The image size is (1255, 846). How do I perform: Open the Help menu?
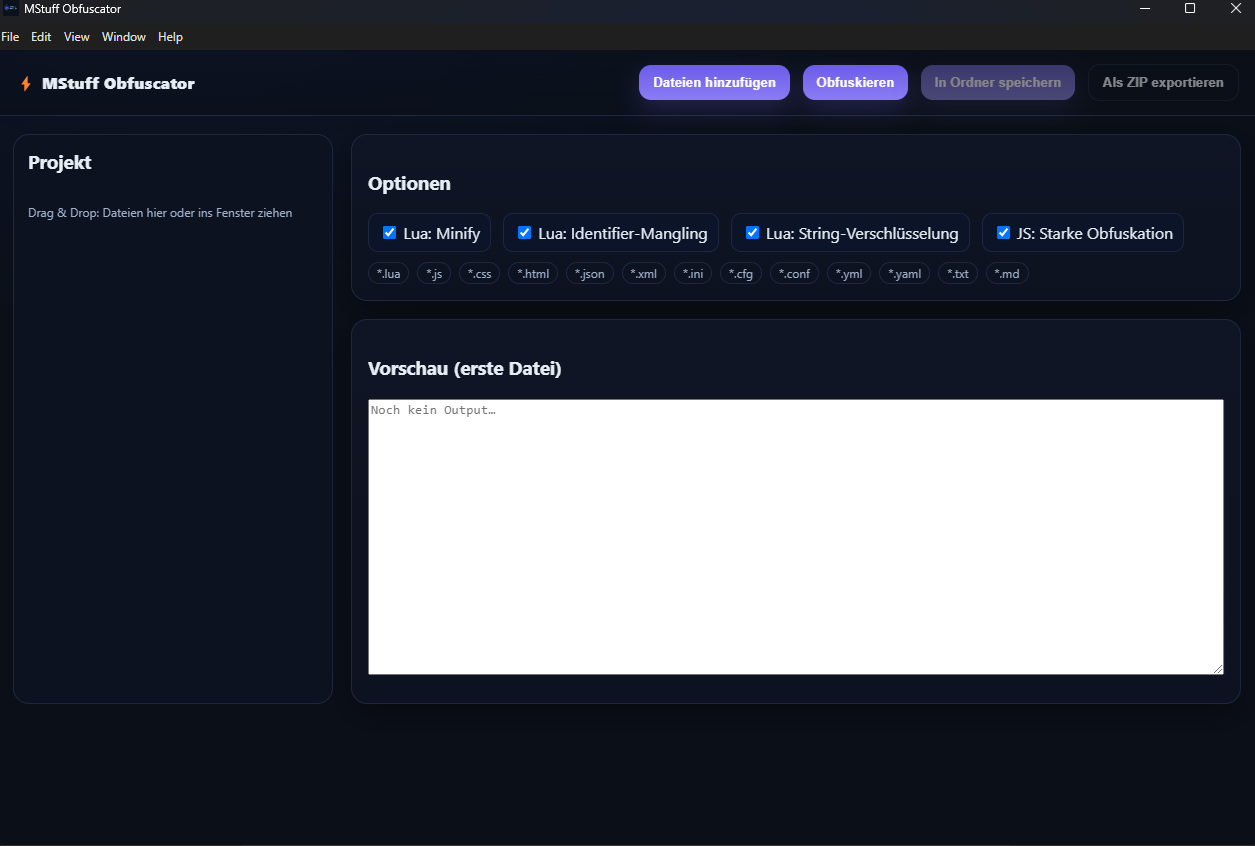(170, 37)
